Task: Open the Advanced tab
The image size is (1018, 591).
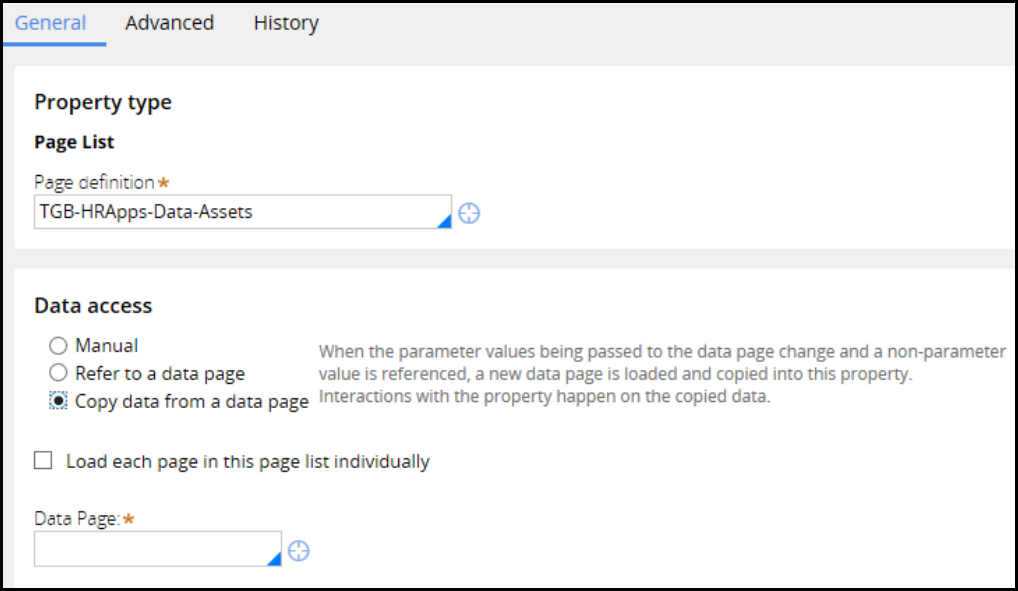Action: [x=169, y=23]
